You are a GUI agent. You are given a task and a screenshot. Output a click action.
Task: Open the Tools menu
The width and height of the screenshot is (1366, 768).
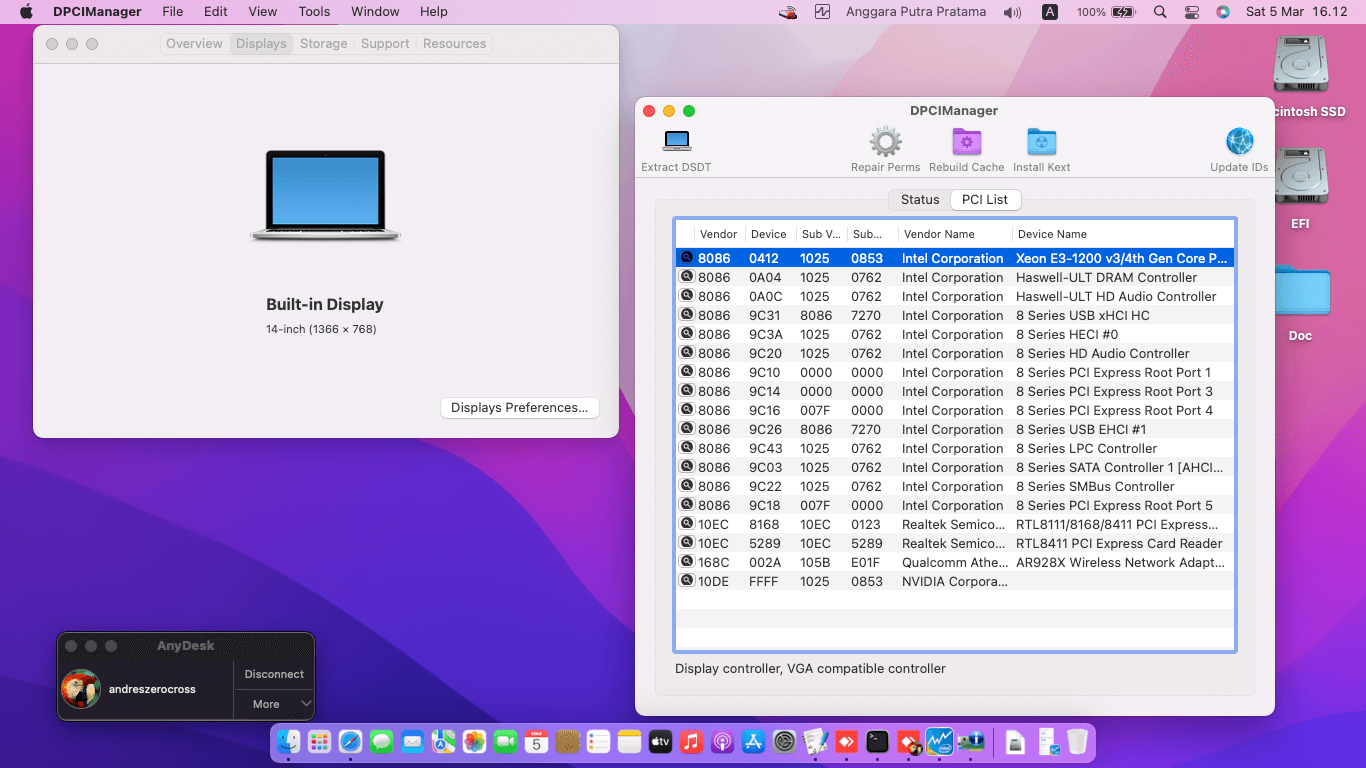click(314, 12)
